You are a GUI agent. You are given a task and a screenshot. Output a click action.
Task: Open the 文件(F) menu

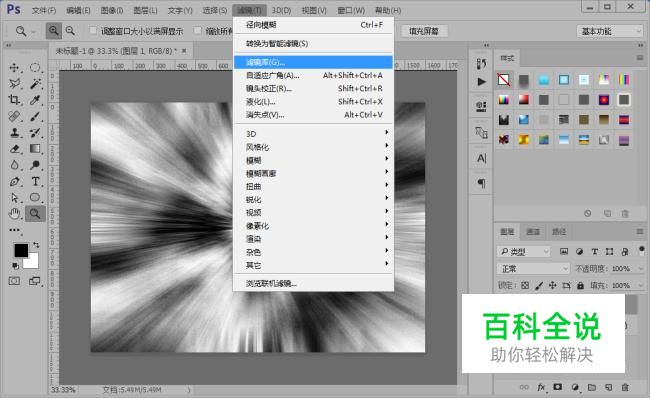pos(44,10)
